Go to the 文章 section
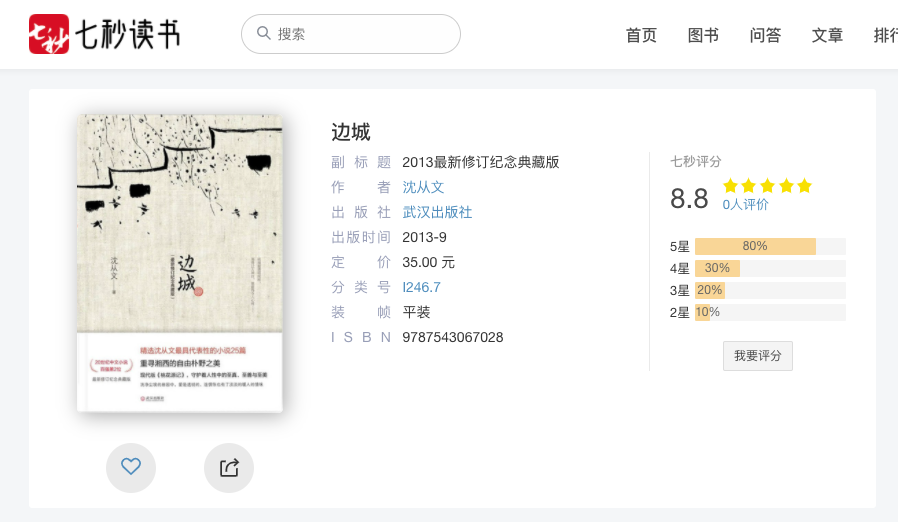The width and height of the screenshot is (898, 522). [827, 36]
